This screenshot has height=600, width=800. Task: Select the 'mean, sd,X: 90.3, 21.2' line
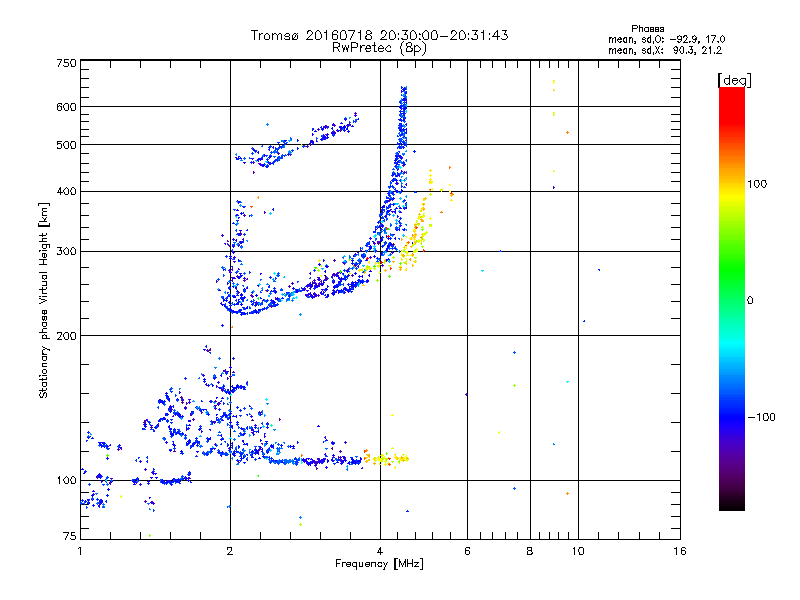click(x=665, y=50)
